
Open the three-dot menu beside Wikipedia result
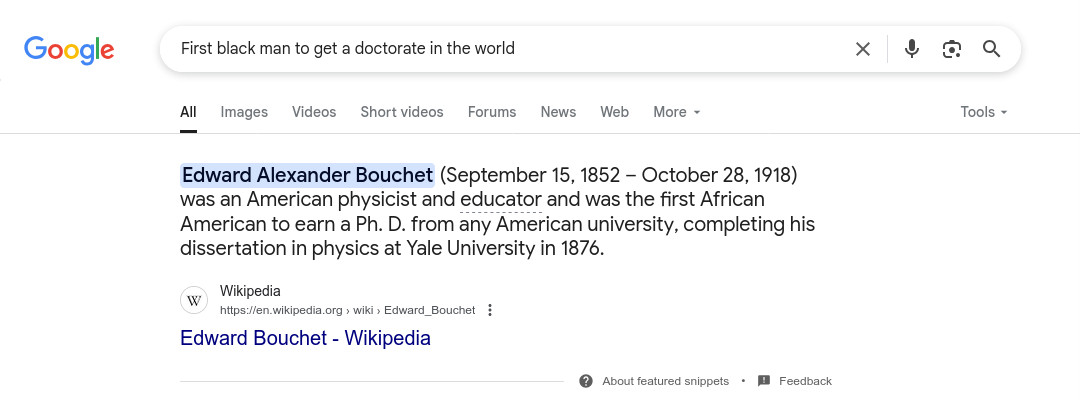tap(490, 310)
